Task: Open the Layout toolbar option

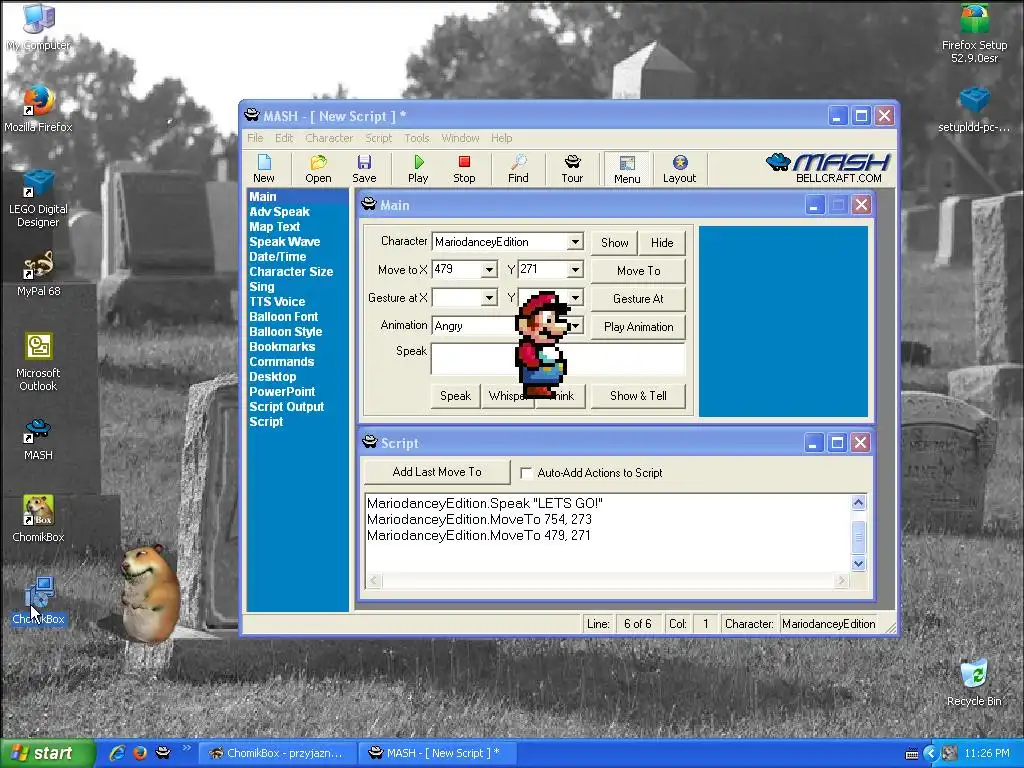Action: click(679, 168)
